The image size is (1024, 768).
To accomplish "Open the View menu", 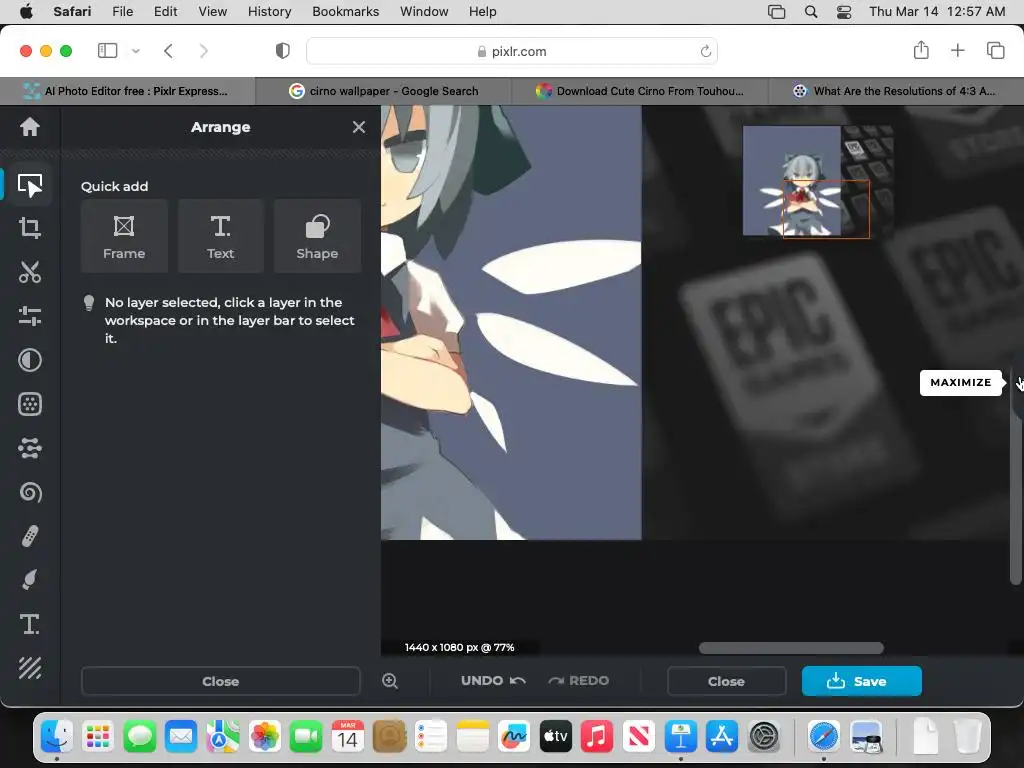I will point(213,12).
